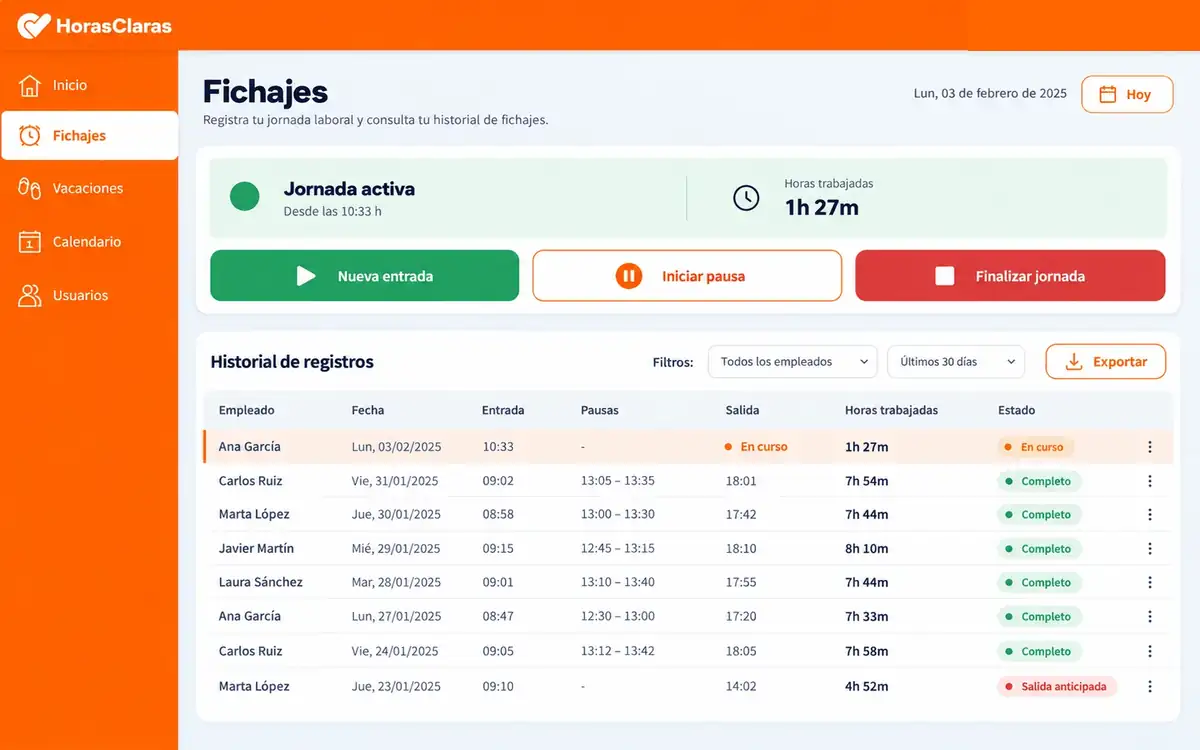Click the Exportar button

[1106, 362]
